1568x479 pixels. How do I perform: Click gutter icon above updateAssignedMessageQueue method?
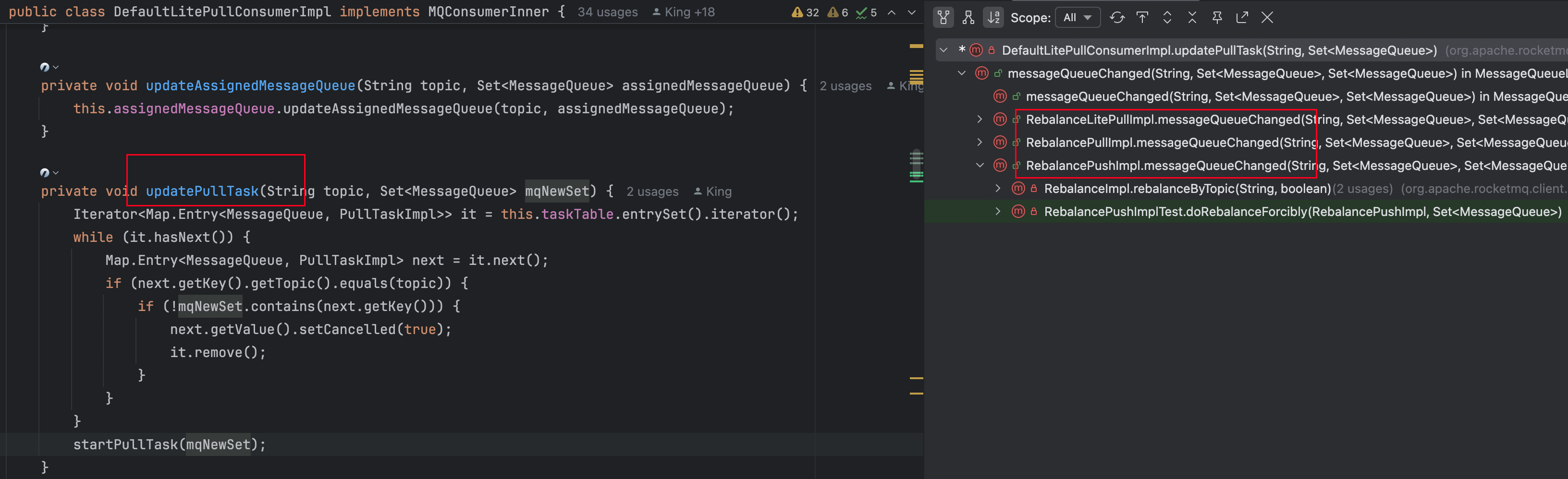coord(44,67)
